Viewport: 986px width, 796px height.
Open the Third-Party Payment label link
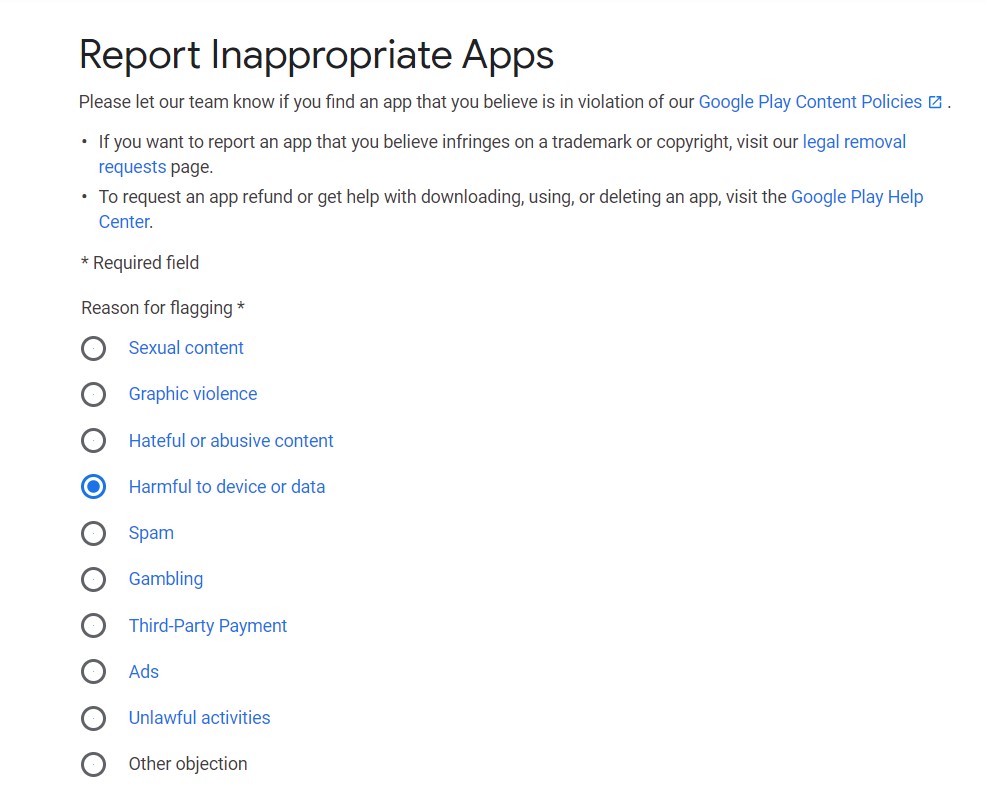208,626
